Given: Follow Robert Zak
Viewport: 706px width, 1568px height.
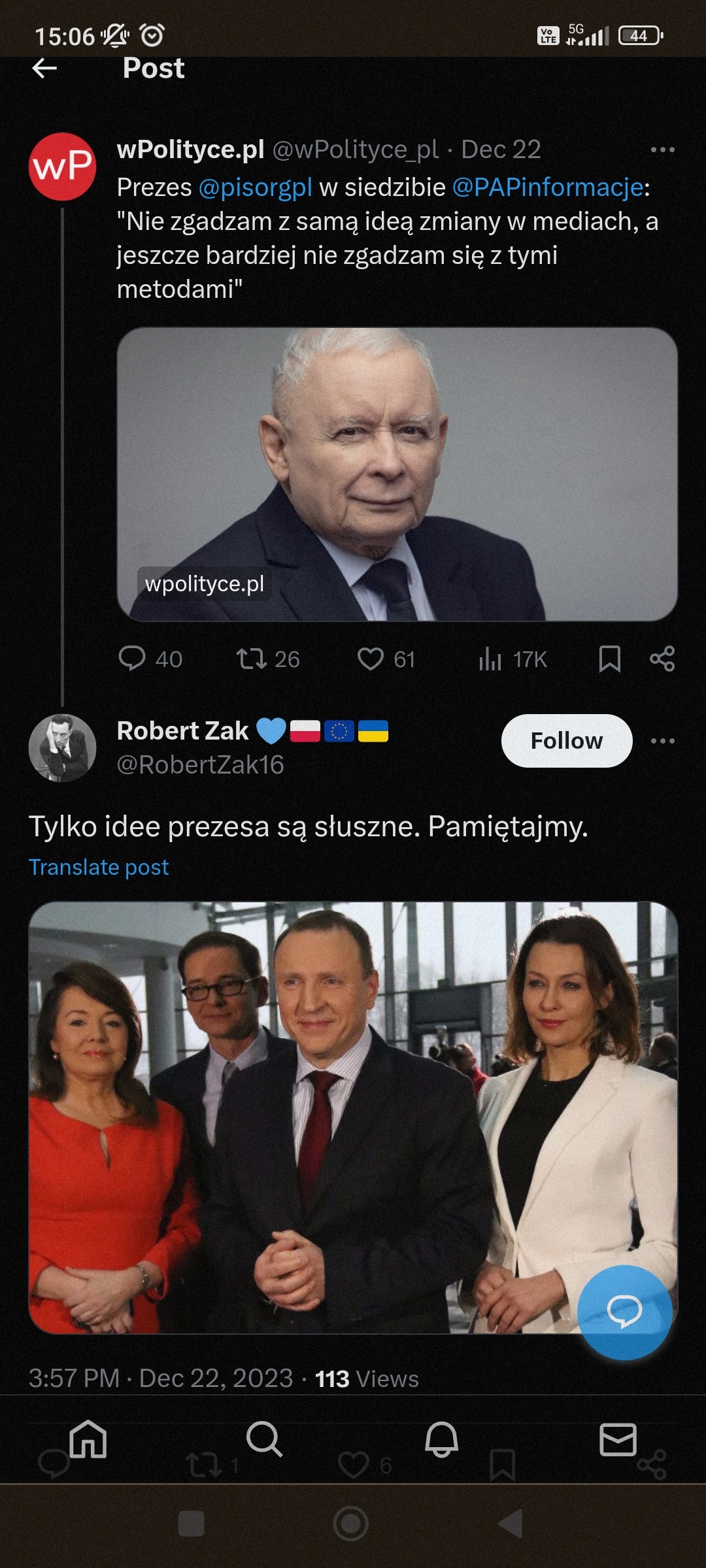Looking at the screenshot, I should [567, 741].
